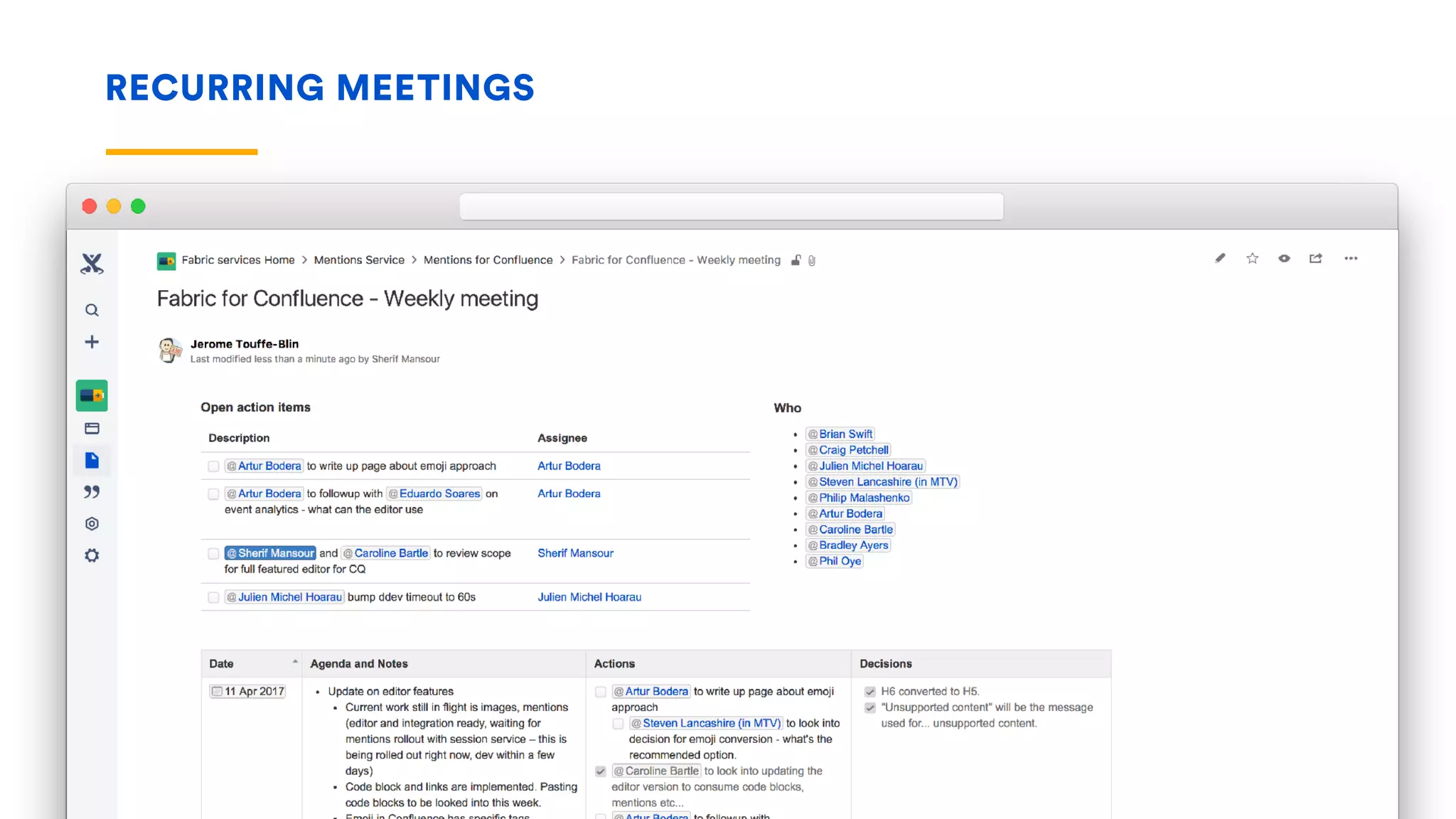Click Fabric for Confluence - Weekly meeting breadcrumb
Image resolution: width=1456 pixels, height=819 pixels.
676,260
